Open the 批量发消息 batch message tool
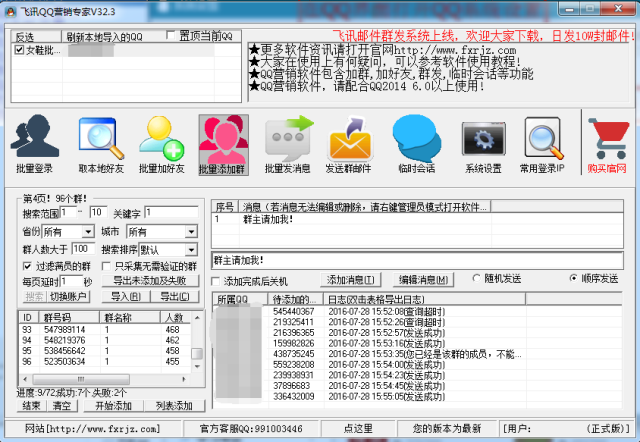This screenshot has width=640, height=442. tap(288, 145)
